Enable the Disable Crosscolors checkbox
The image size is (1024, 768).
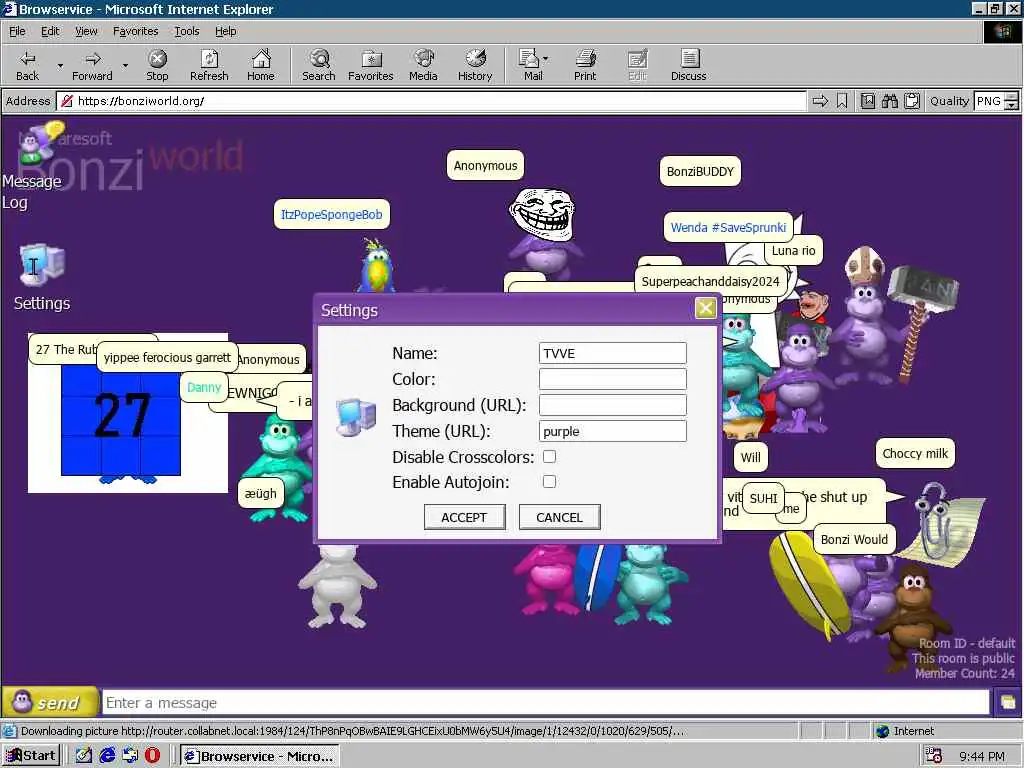pos(549,456)
